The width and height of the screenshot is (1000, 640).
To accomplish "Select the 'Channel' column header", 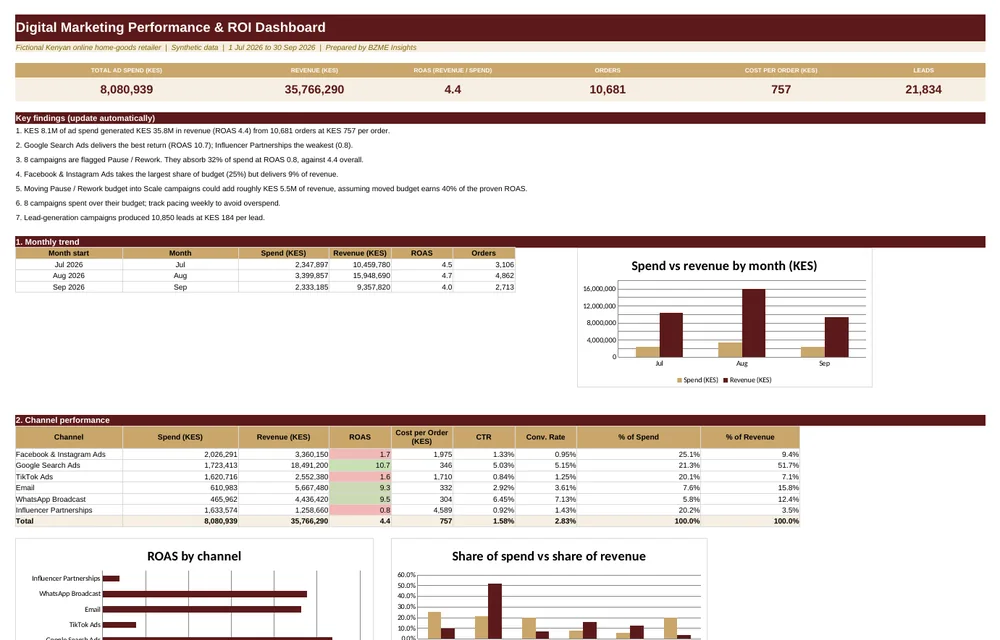I will pos(69,437).
